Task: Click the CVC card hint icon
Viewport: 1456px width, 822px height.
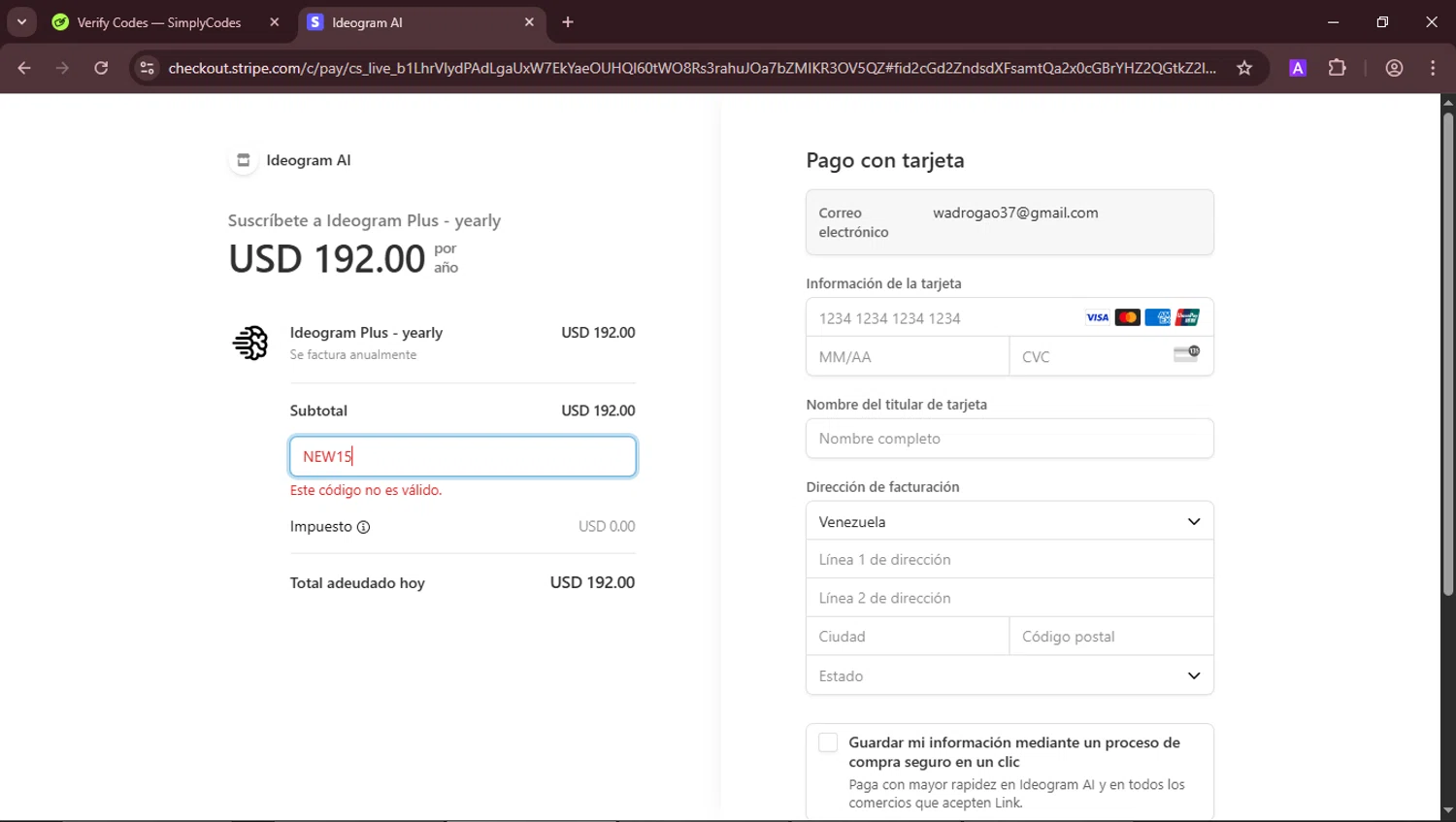Action: tap(1186, 354)
